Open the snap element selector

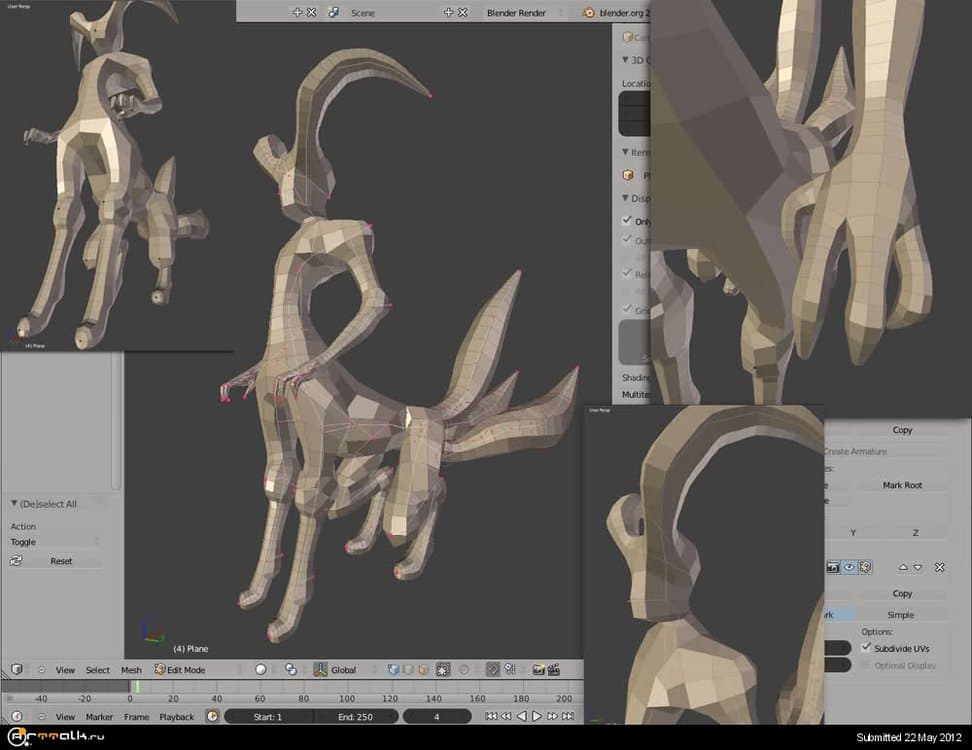pos(510,669)
